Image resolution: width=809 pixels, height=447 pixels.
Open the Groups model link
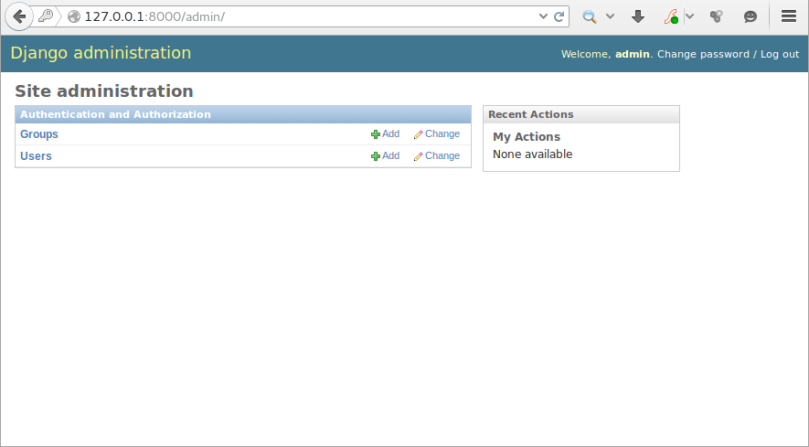(39, 134)
